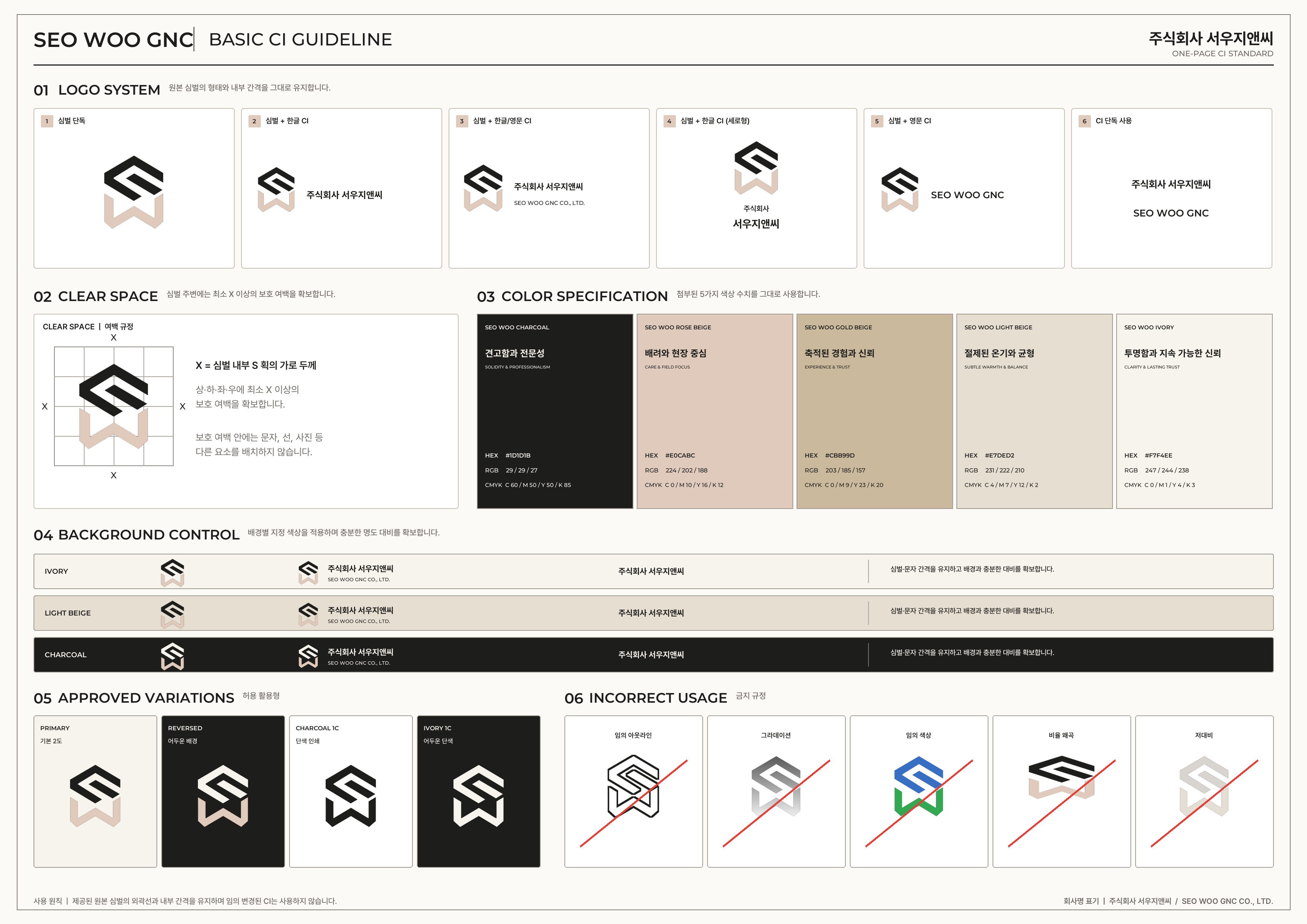Click the hex value #E0CABC
The image size is (1307, 924).
pyautogui.click(x=680, y=455)
